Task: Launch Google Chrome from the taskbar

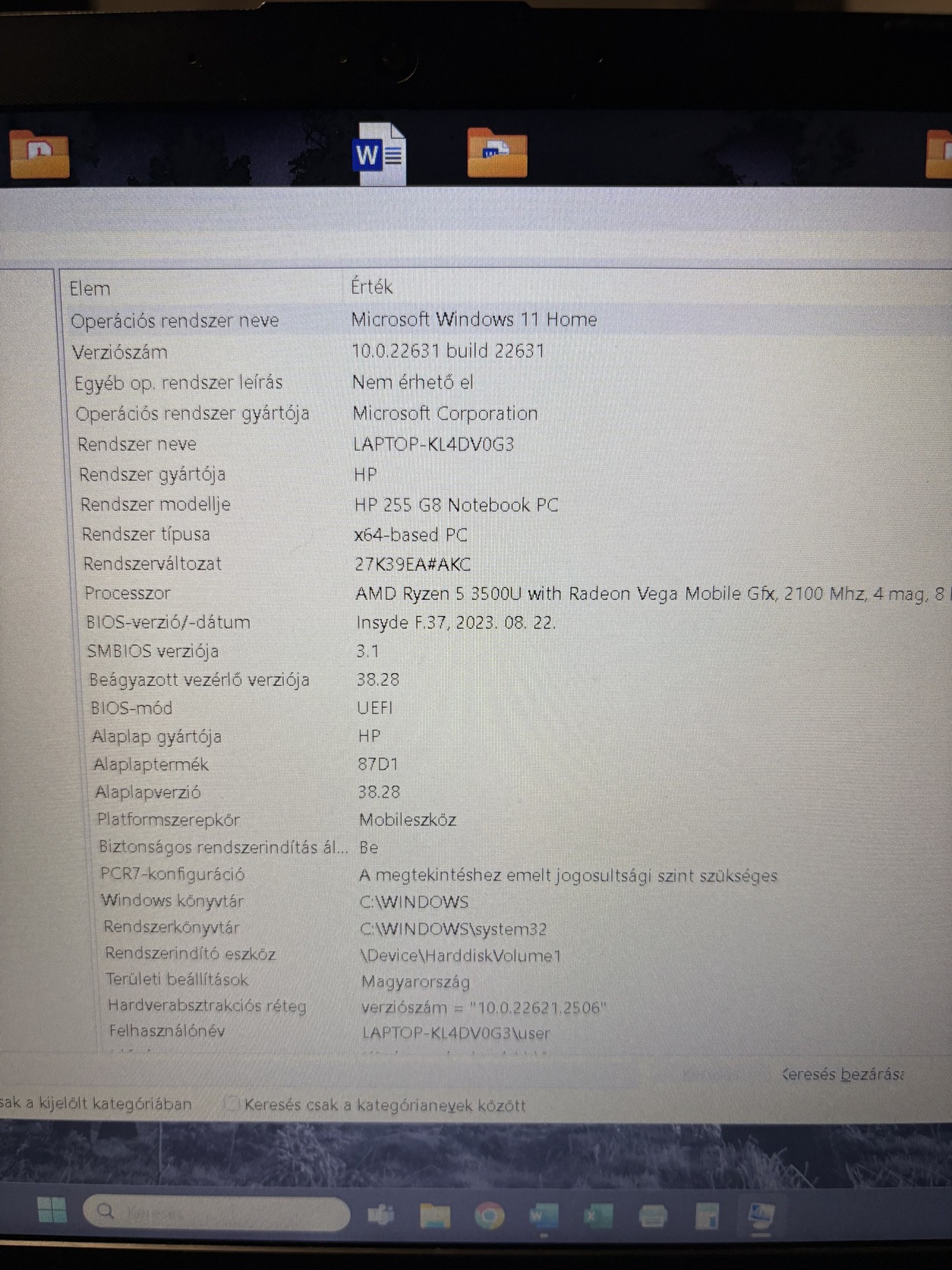Action: click(490, 1217)
